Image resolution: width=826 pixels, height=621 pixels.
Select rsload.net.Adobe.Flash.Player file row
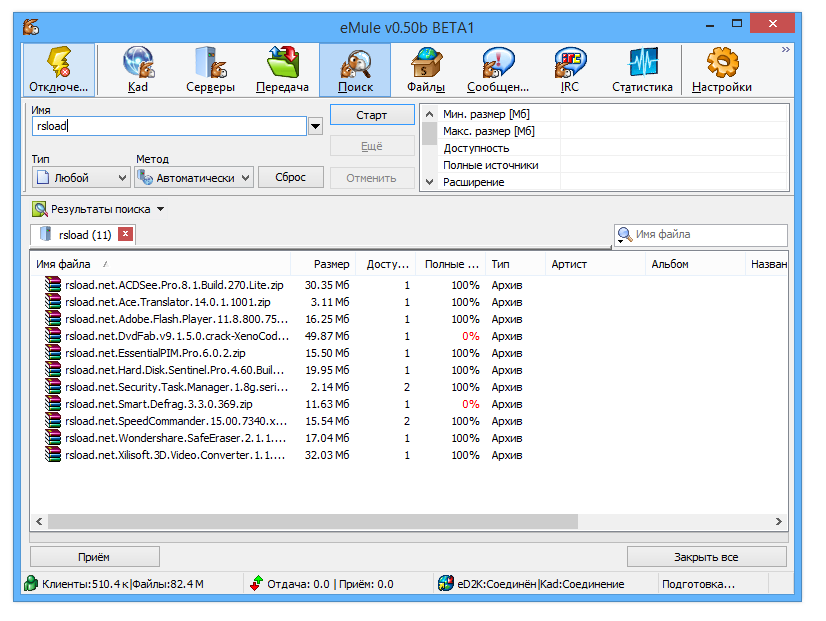pyautogui.click(x=409, y=319)
